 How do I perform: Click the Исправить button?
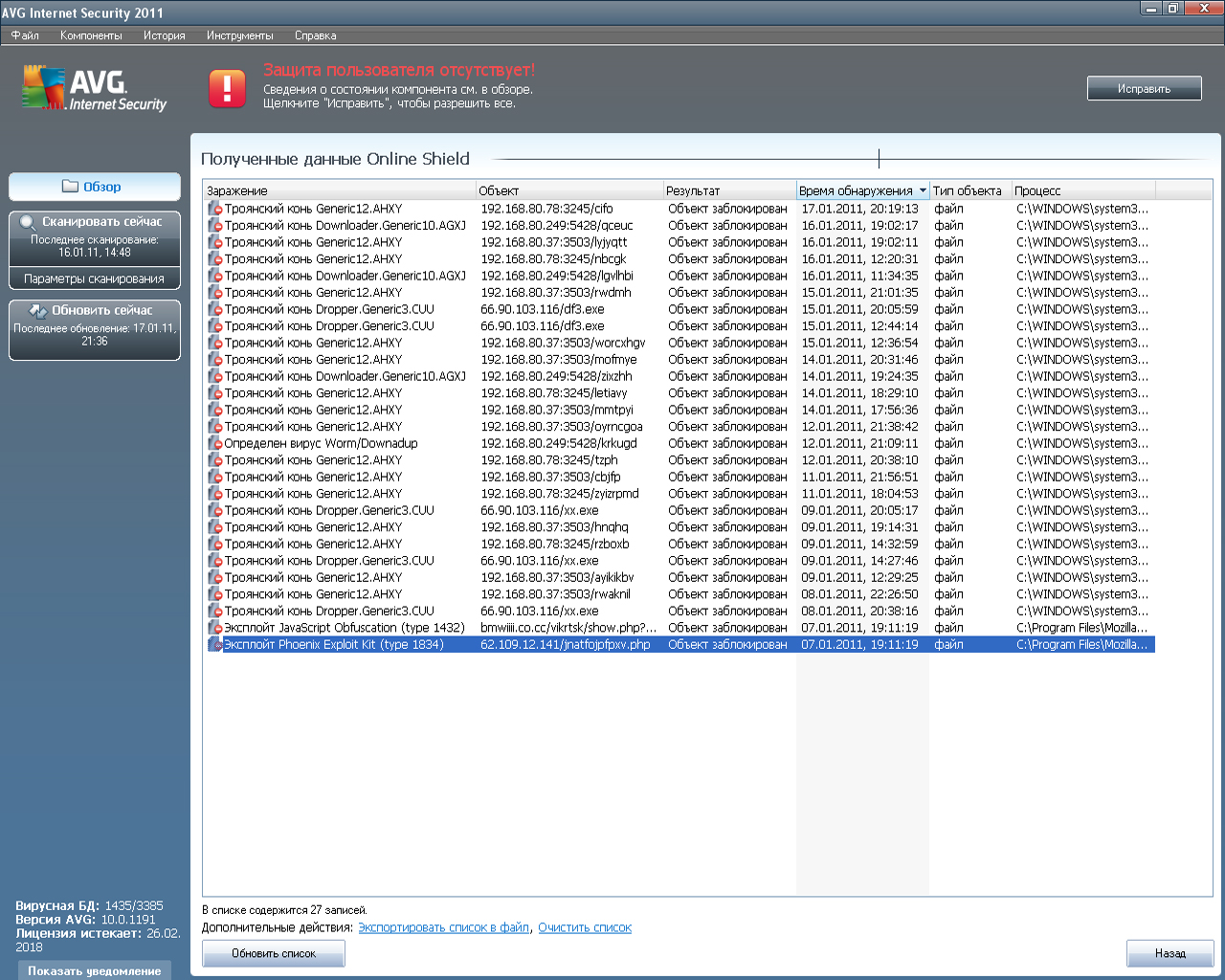[x=1144, y=88]
